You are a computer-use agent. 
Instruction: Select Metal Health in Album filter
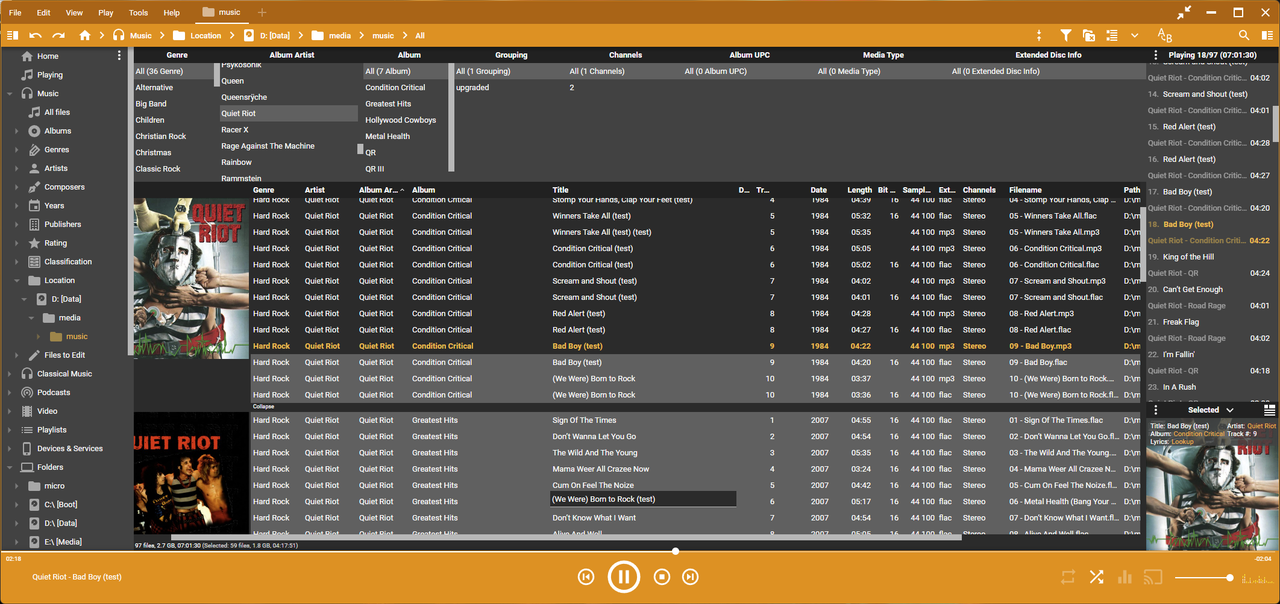click(x=388, y=136)
